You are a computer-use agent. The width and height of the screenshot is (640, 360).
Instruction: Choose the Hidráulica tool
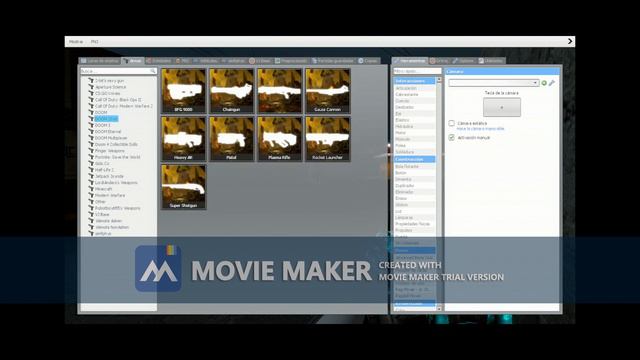point(415,127)
